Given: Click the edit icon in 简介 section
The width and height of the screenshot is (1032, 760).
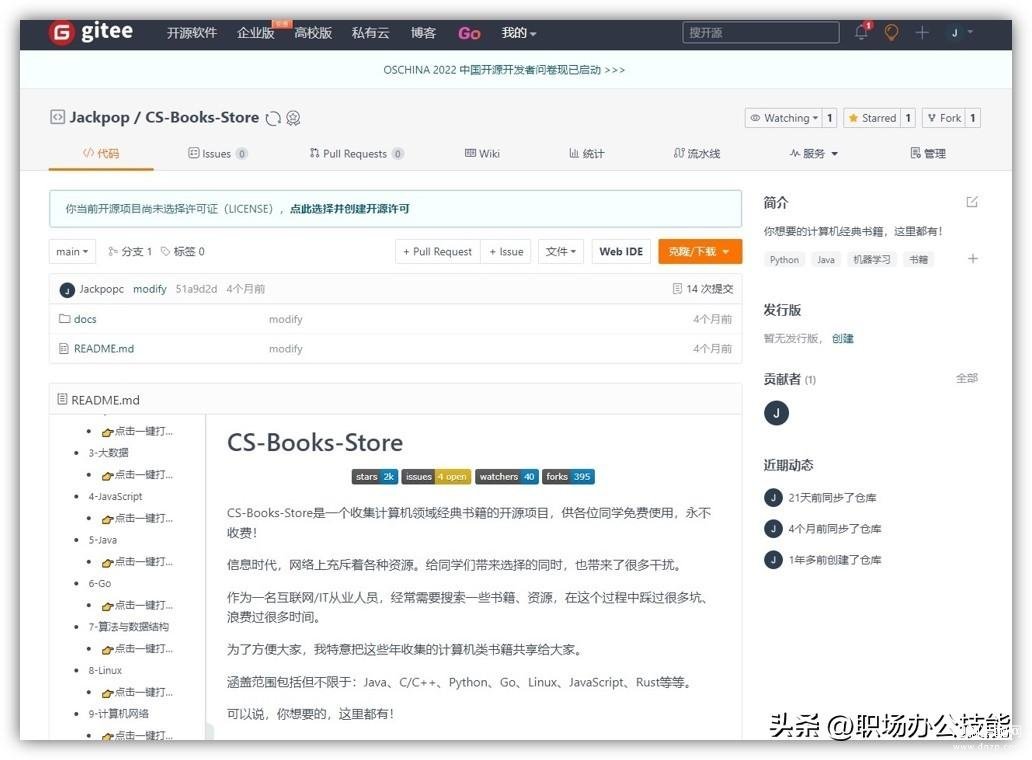Looking at the screenshot, I should click(971, 202).
